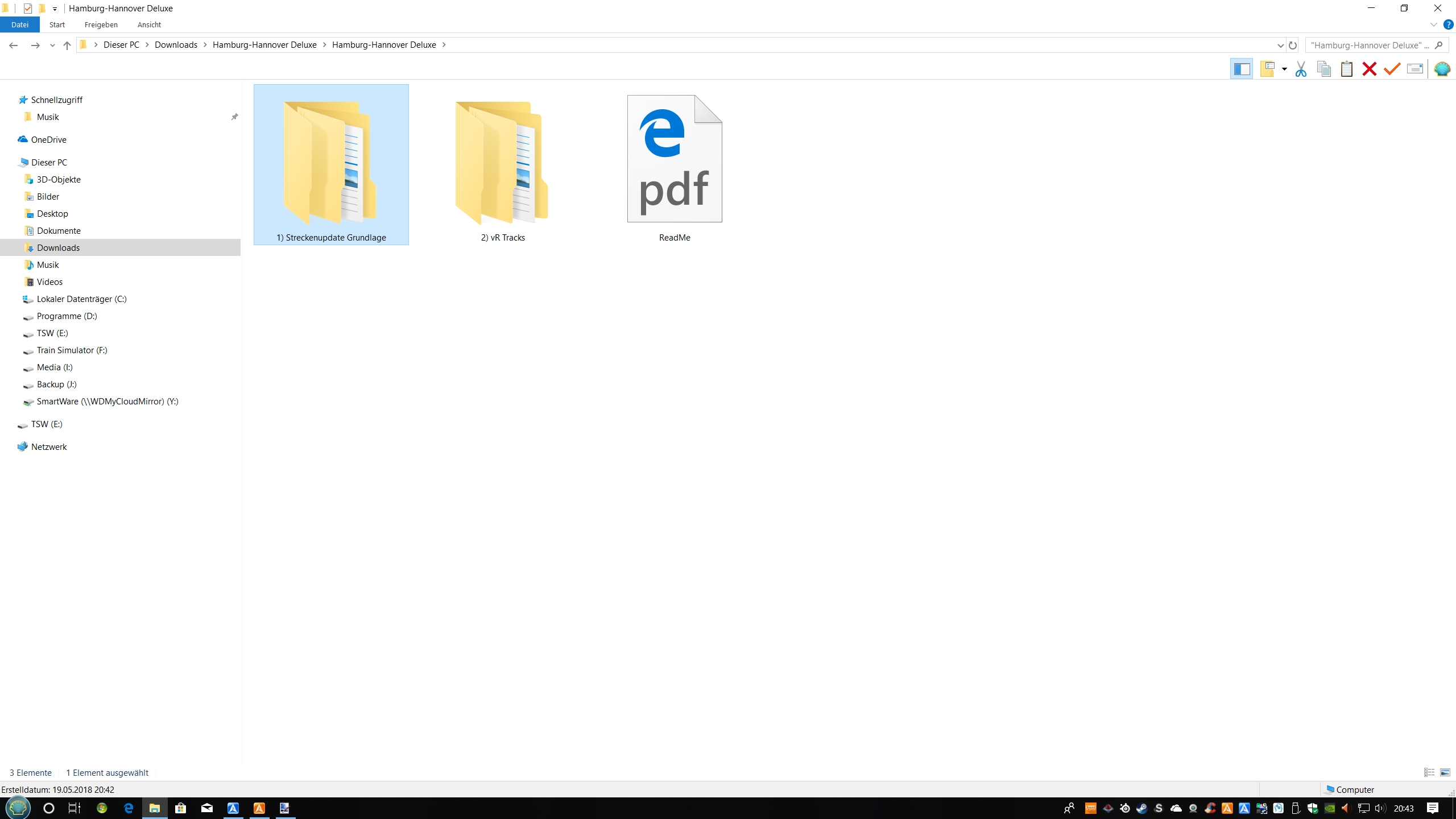
Task: Toggle the navigation pane button
Action: (x=1242, y=69)
